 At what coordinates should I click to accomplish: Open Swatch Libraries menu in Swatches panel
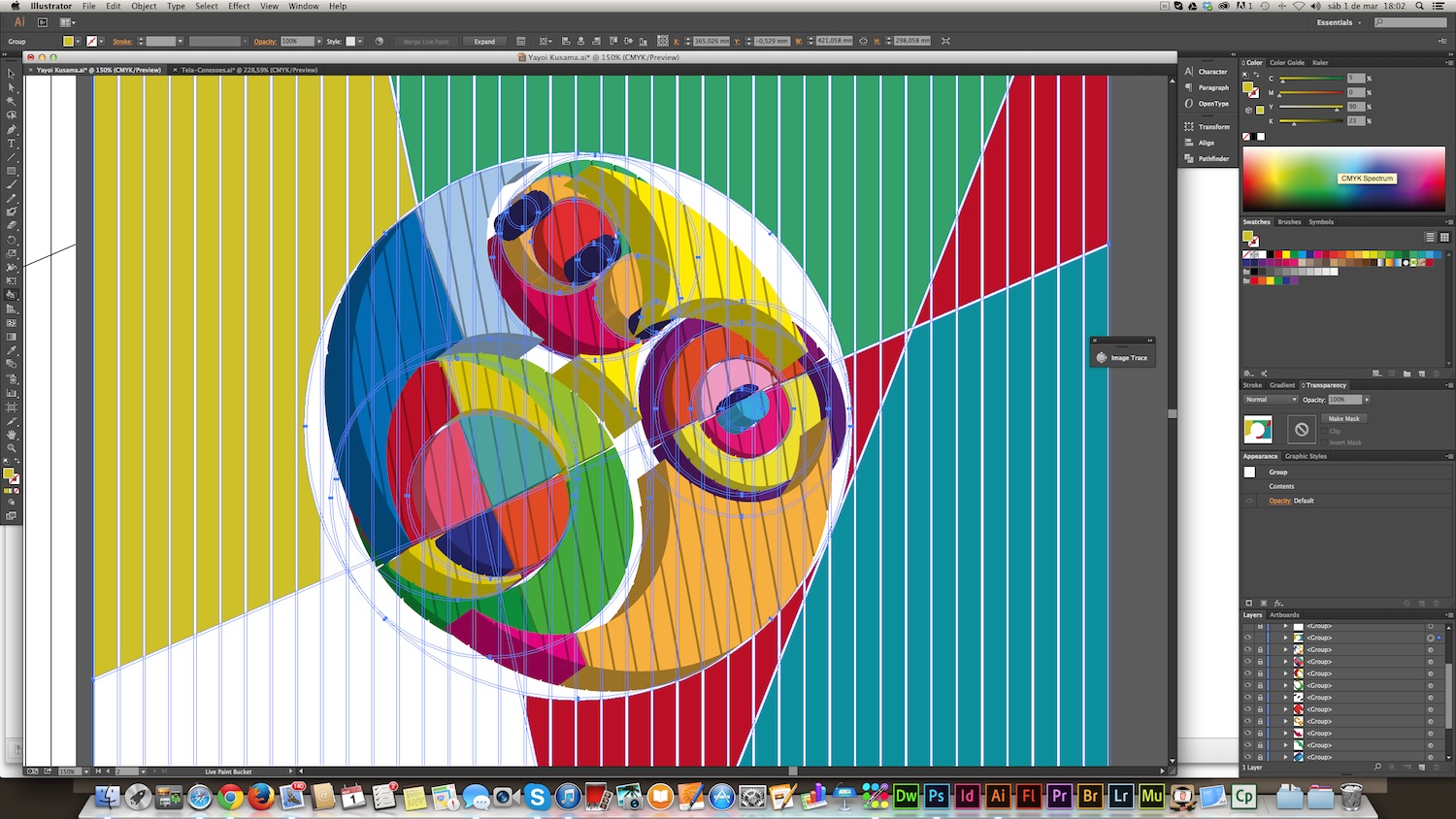1248,374
